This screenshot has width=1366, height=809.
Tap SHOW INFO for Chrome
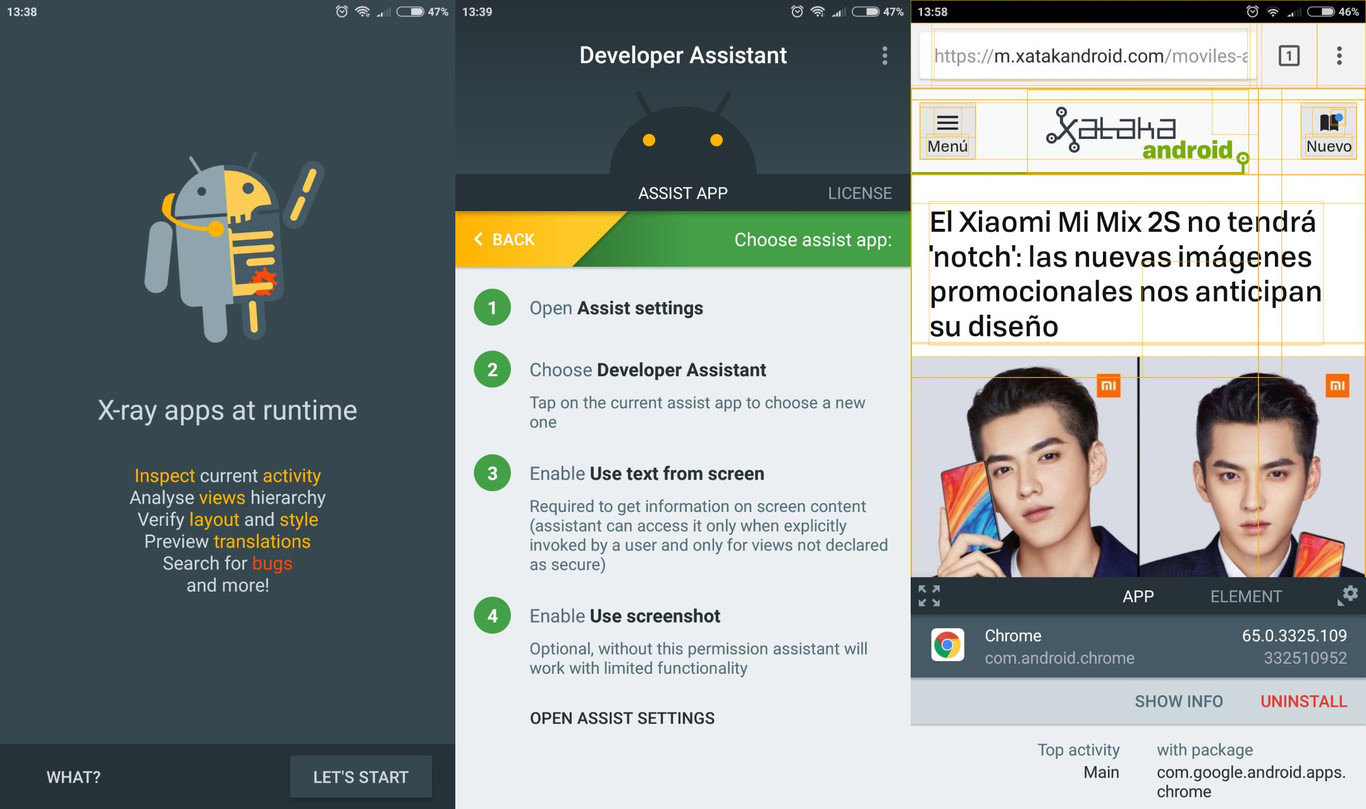coord(1179,701)
